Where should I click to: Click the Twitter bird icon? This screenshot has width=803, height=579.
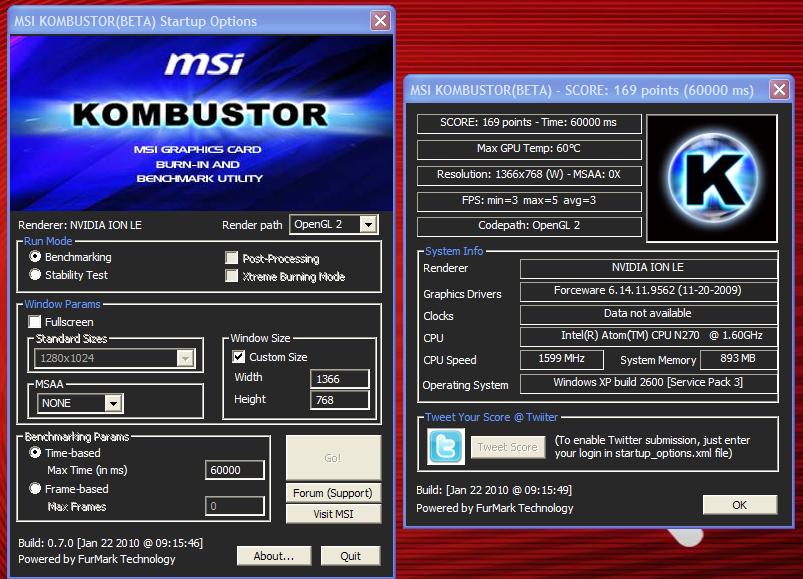pos(446,447)
